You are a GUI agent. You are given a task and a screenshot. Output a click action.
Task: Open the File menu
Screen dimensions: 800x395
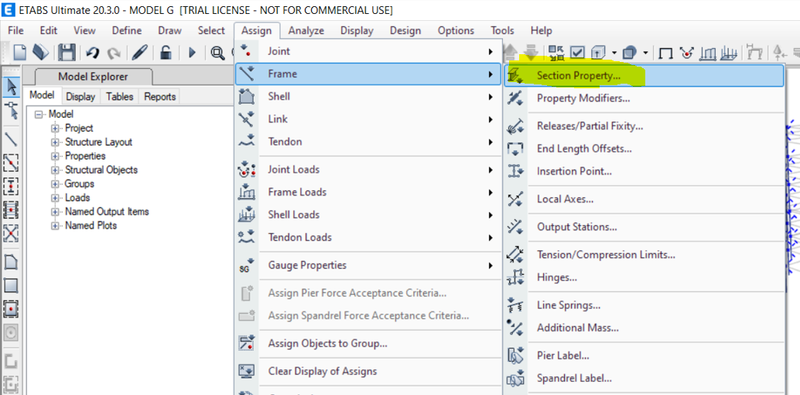pyautogui.click(x=16, y=31)
